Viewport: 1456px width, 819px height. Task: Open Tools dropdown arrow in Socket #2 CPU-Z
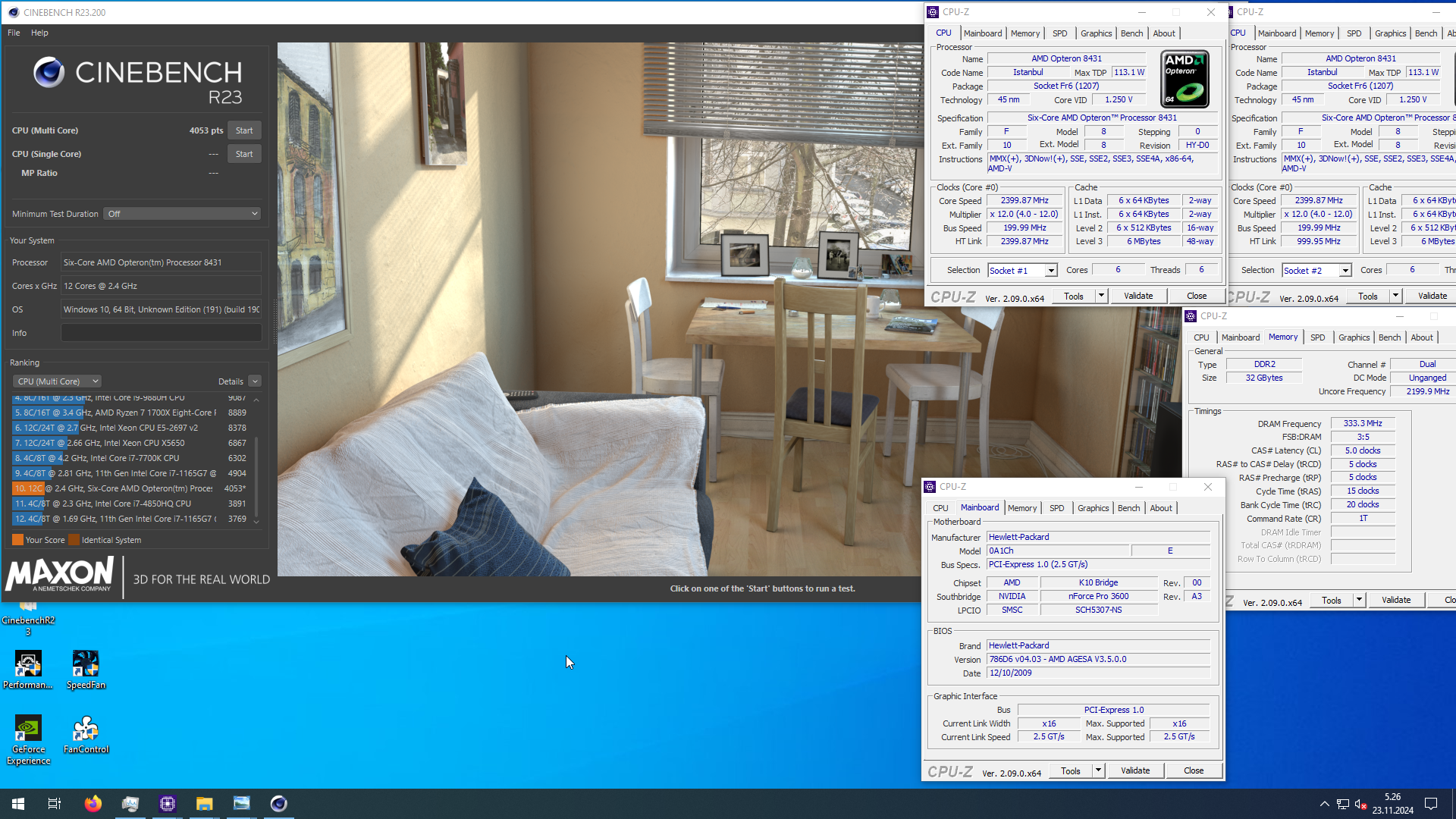[1395, 296]
